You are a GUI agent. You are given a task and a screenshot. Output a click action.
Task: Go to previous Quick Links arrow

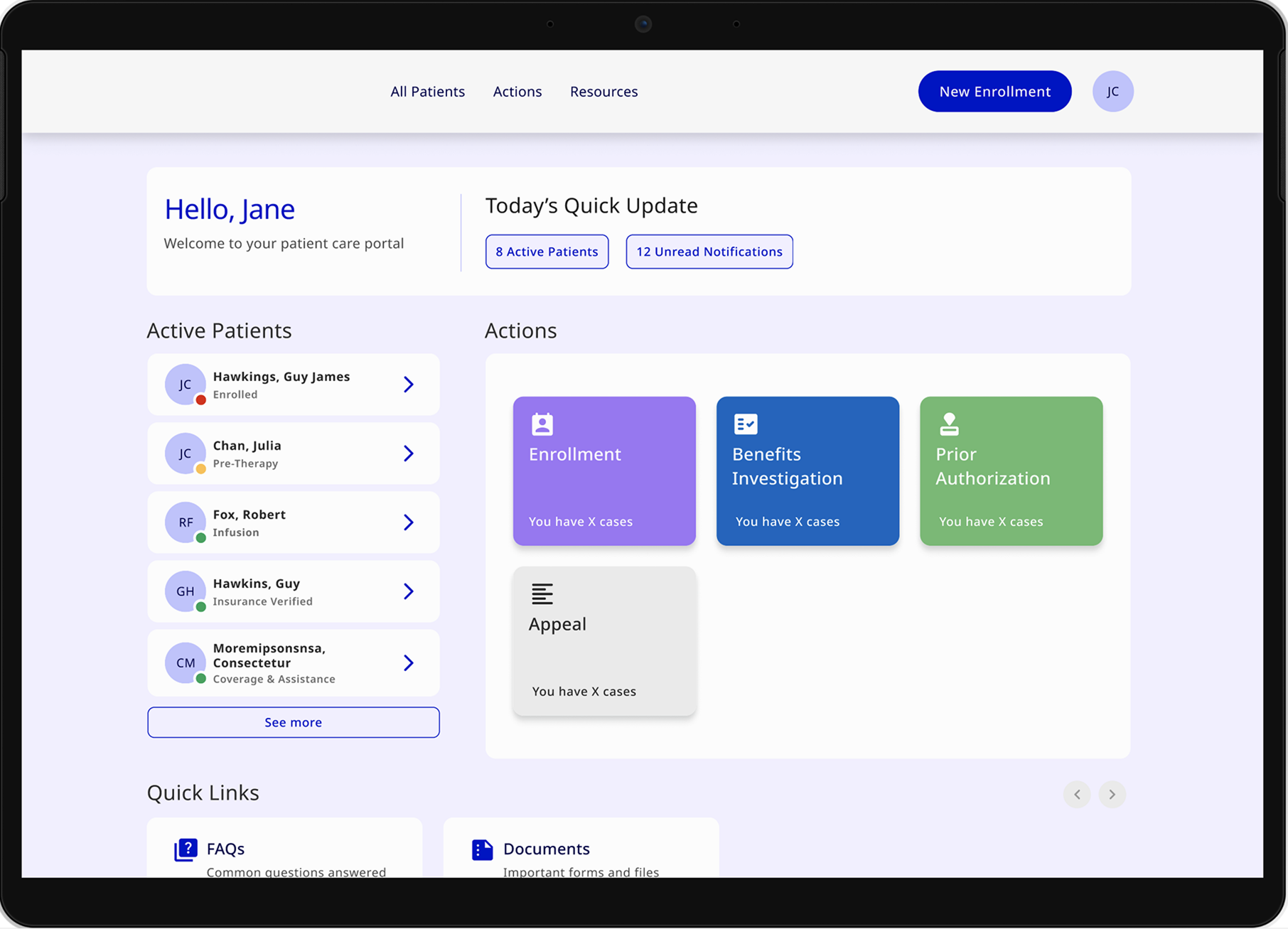pyautogui.click(x=1077, y=794)
